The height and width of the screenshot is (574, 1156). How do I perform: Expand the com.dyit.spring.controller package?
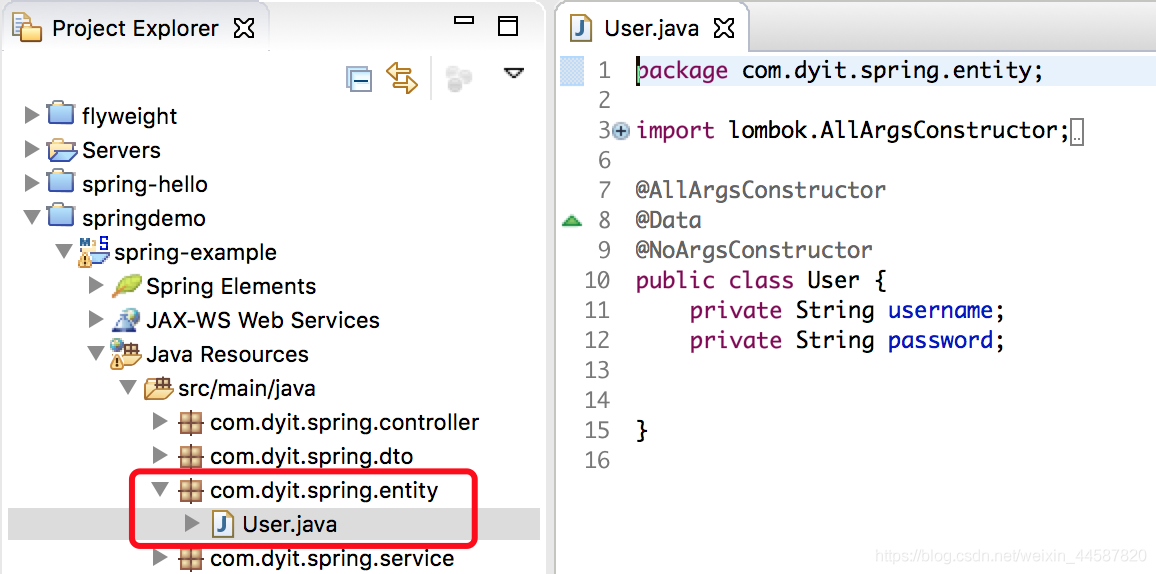pyautogui.click(x=160, y=422)
